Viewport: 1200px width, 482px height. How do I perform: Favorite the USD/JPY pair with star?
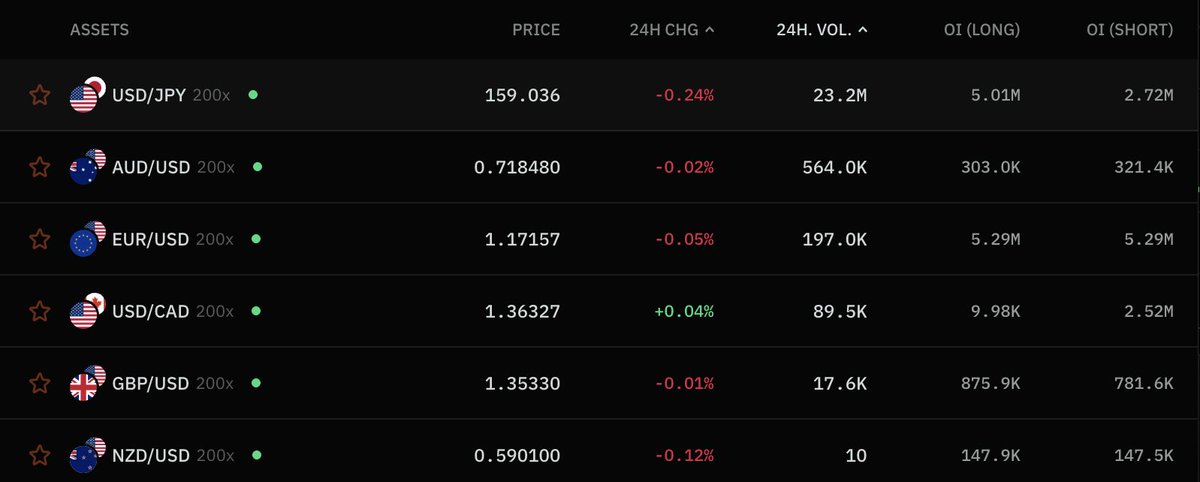coord(39,95)
